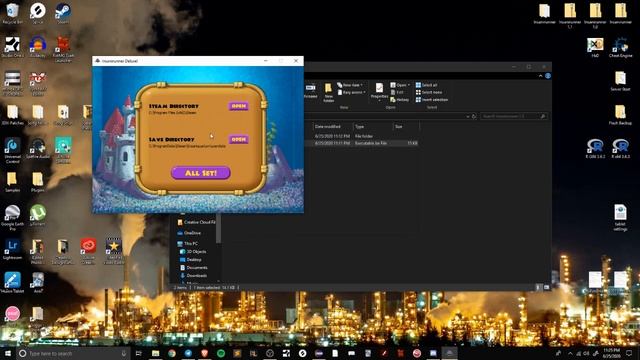
Task: Select OneDrive in navigation pane
Action: (189, 233)
